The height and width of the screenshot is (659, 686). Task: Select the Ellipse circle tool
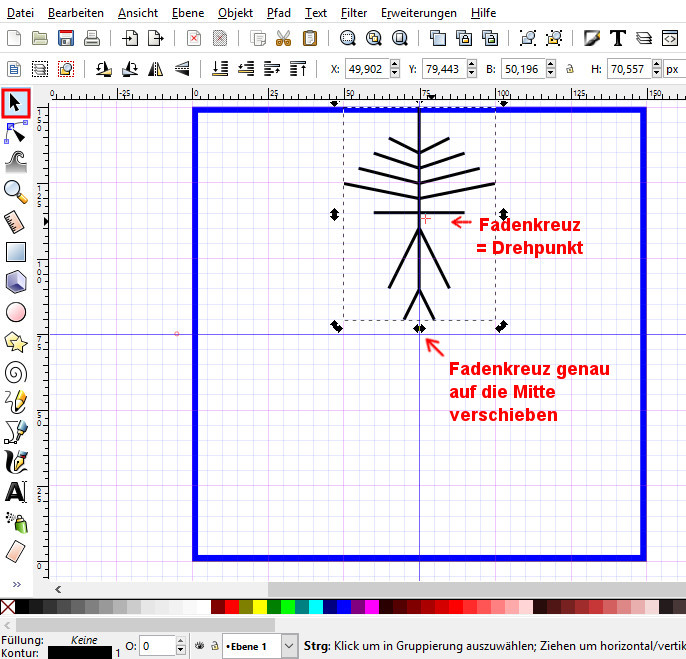coord(16,312)
